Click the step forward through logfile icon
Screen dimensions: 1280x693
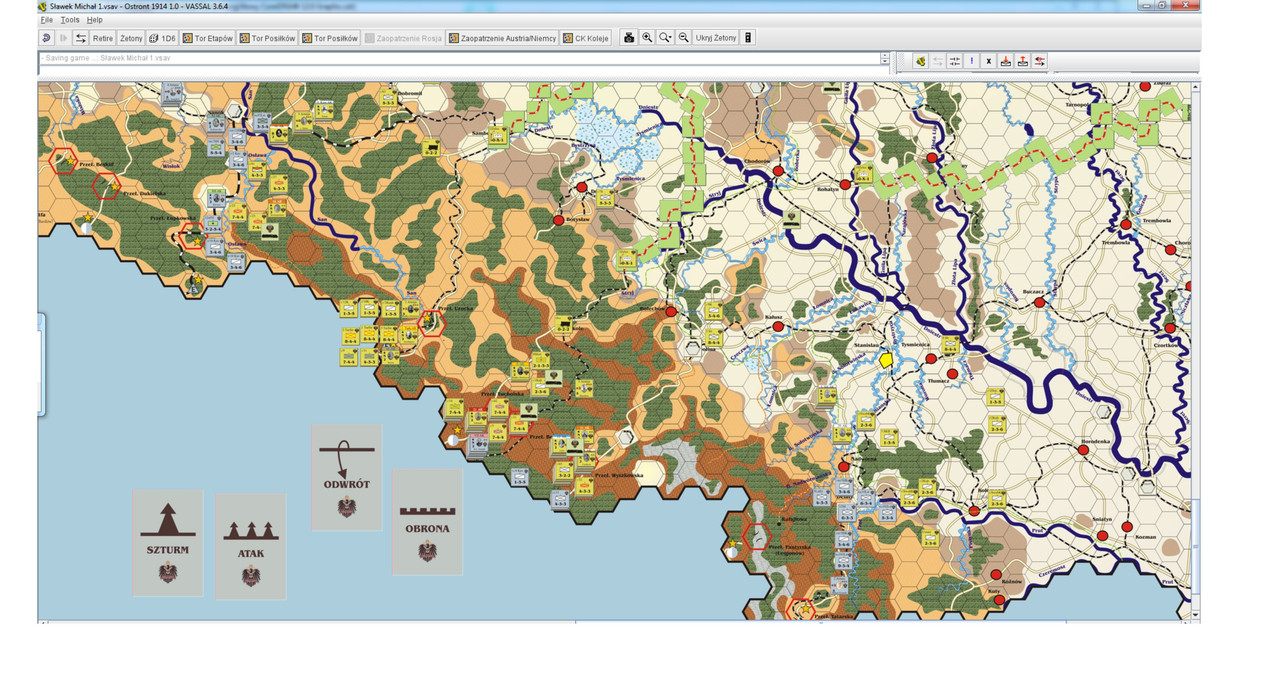click(x=63, y=38)
